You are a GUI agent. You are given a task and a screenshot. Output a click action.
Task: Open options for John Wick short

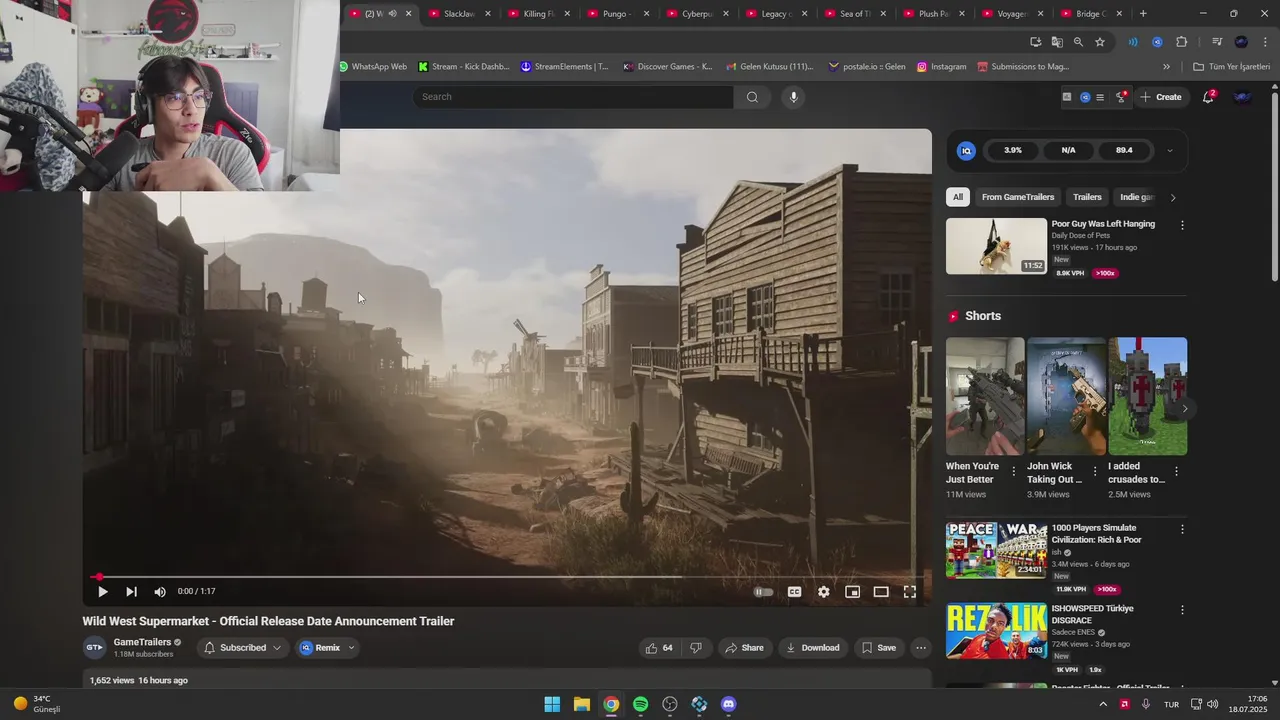click(x=1095, y=471)
